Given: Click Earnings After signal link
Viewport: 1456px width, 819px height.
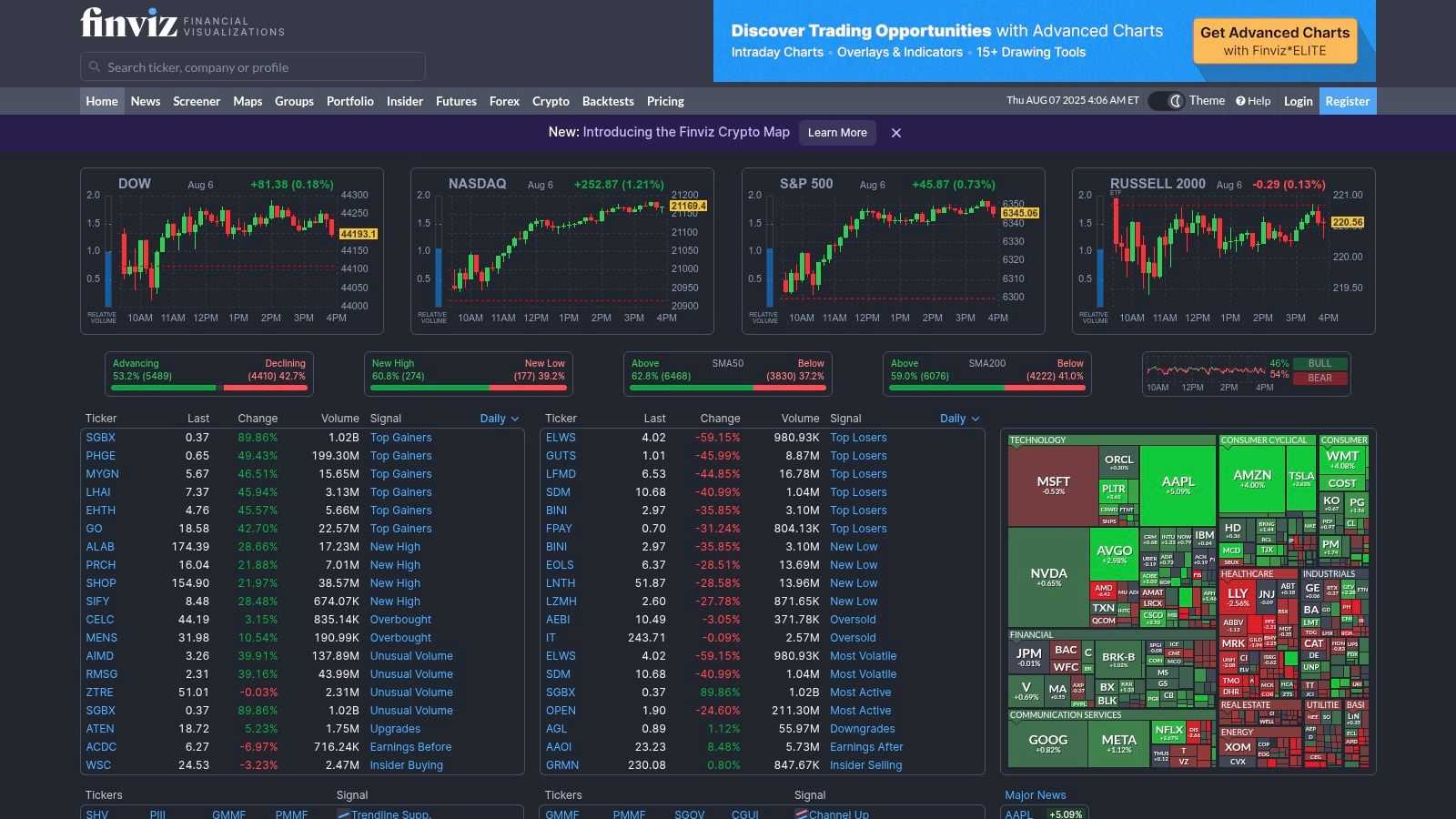Looking at the screenshot, I should pyautogui.click(x=867, y=747).
